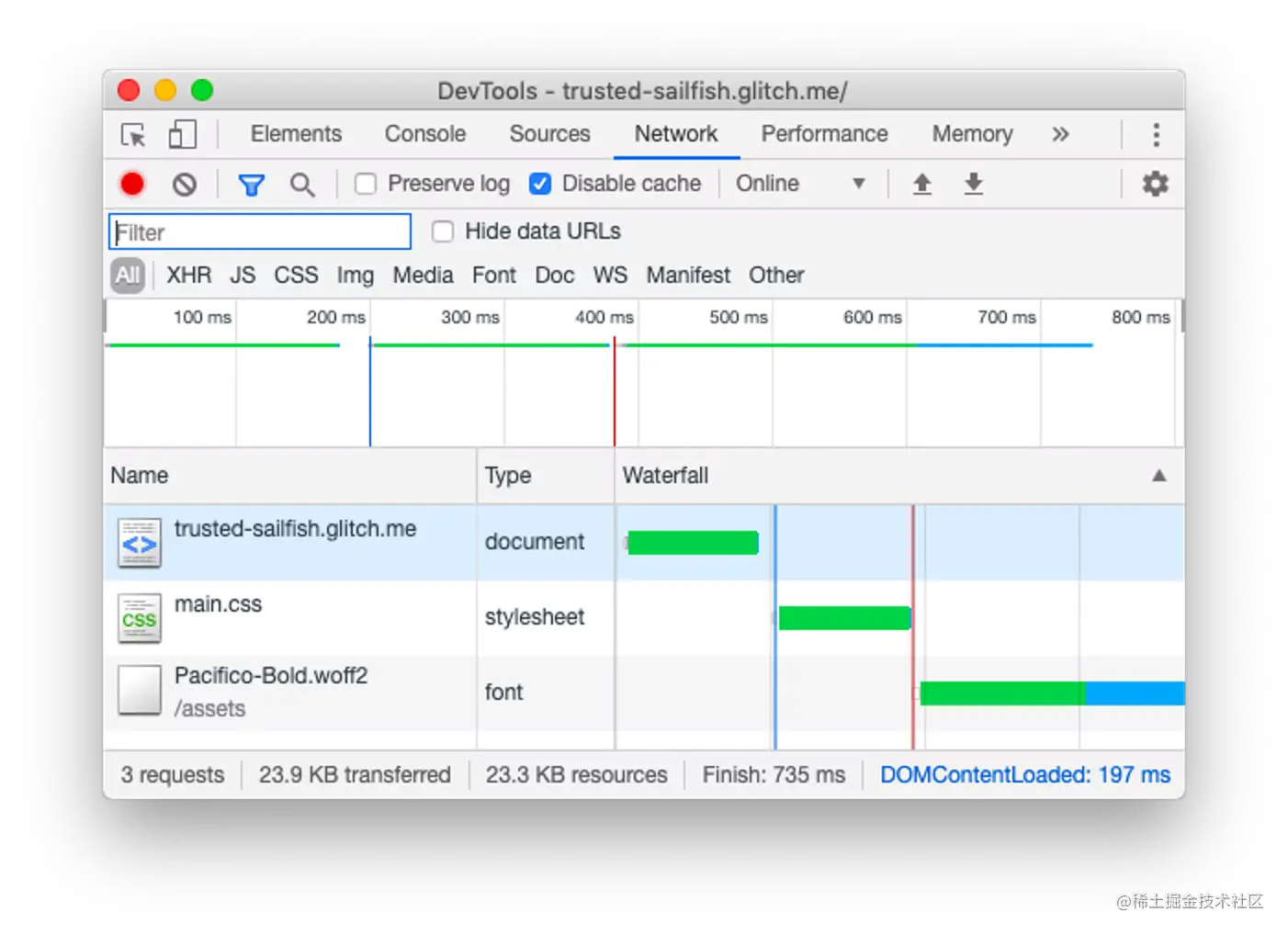The width and height of the screenshot is (1288, 935).
Task: Filter requests by Manifest
Action: pos(688,276)
